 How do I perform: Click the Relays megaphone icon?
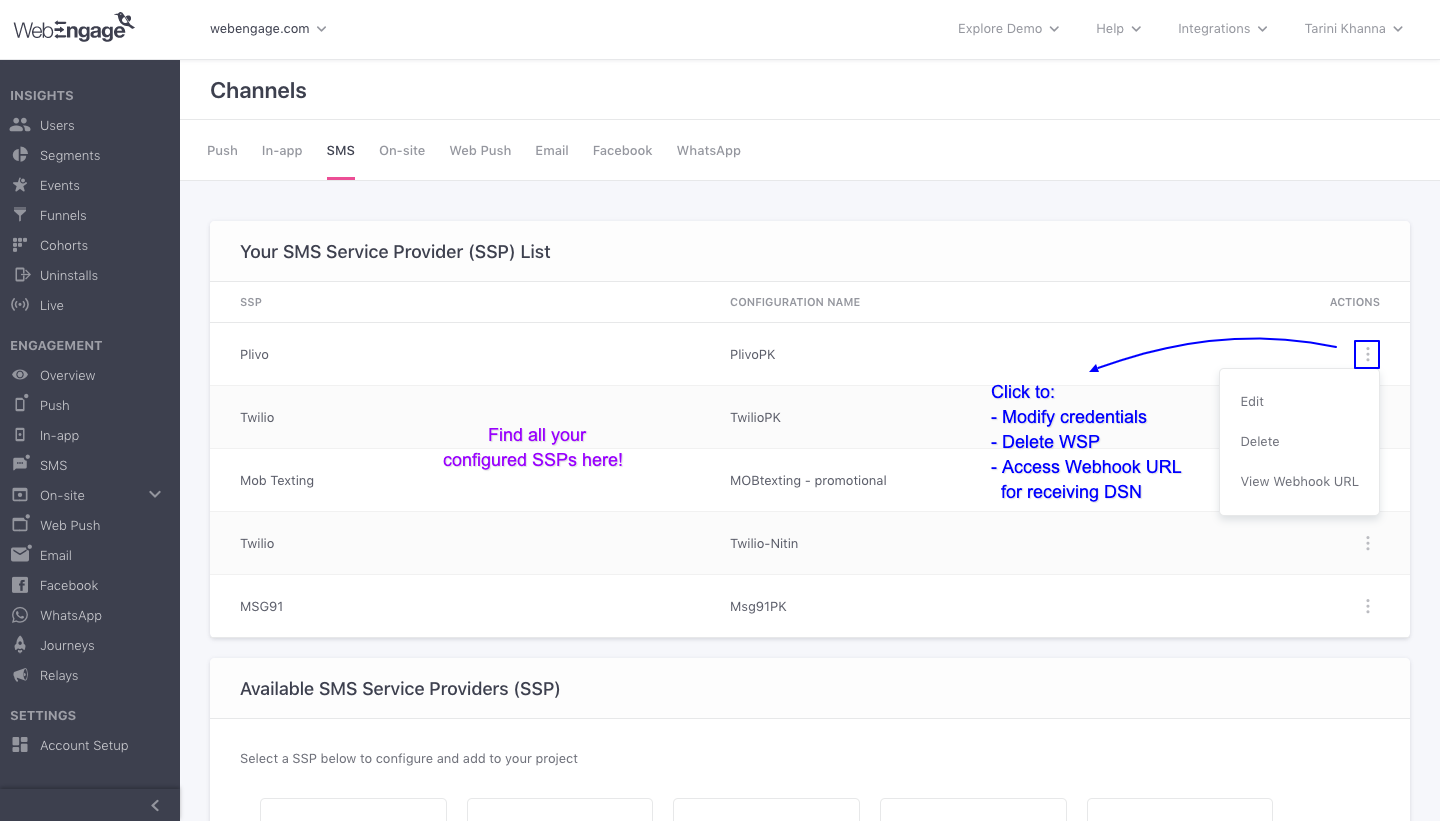point(20,675)
